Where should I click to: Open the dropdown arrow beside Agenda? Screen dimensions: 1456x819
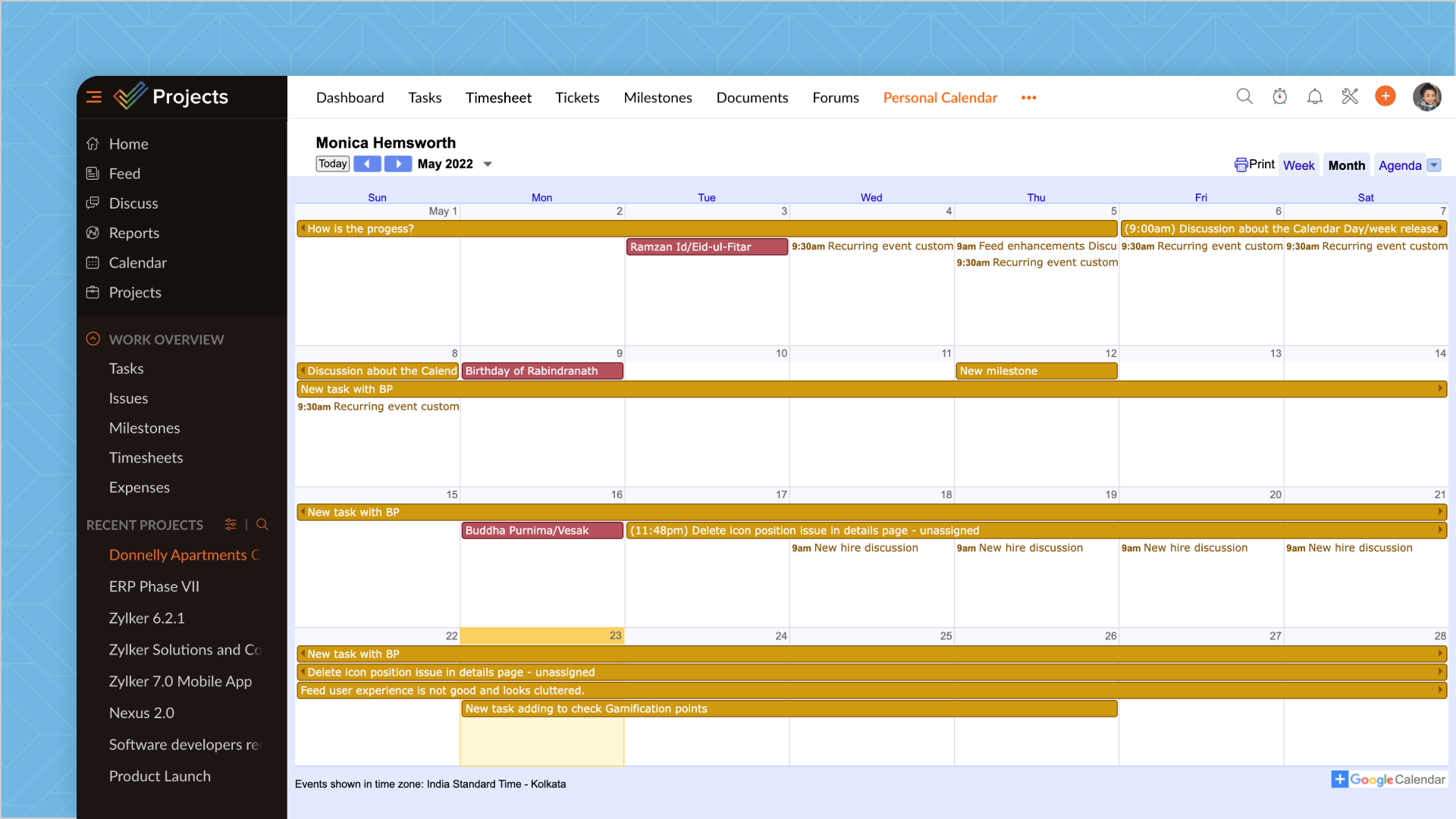click(x=1434, y=165)
